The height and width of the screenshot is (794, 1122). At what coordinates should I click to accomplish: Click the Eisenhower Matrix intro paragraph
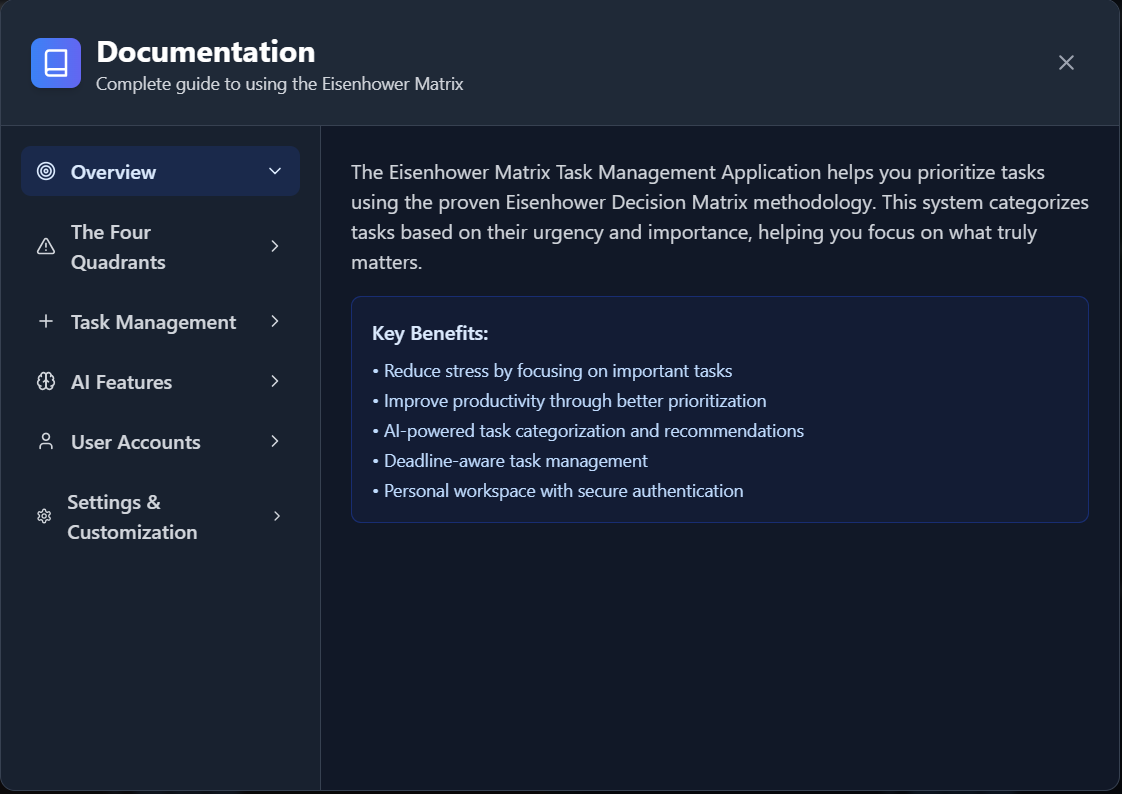pos(720,217)
